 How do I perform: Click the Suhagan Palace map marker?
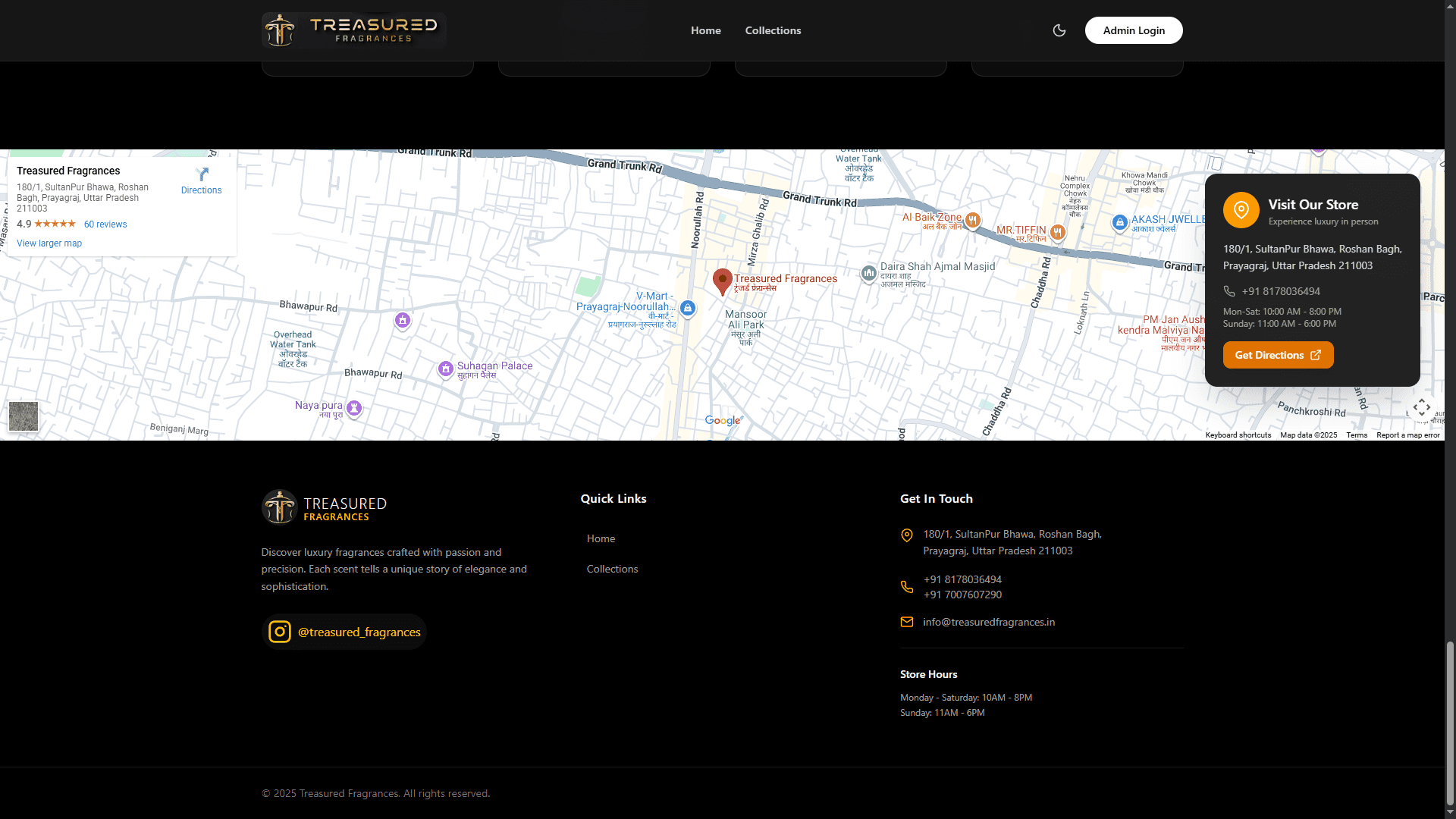point(446,369)
